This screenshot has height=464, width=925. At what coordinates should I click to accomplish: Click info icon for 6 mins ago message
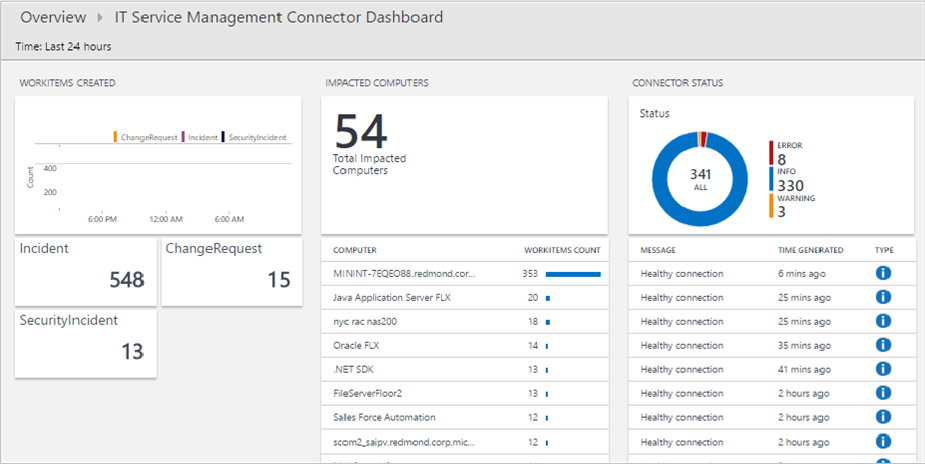pyautogui.click(x=883, y=273)
